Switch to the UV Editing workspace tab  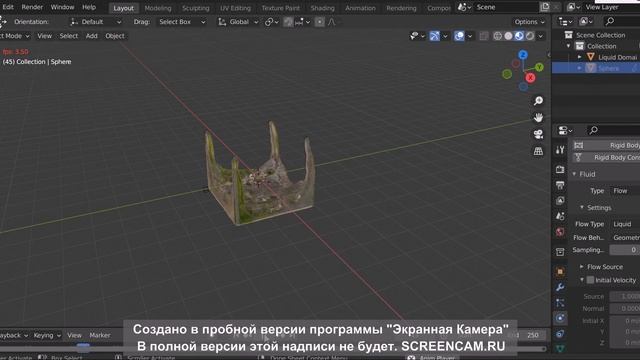tap(235, 8)
